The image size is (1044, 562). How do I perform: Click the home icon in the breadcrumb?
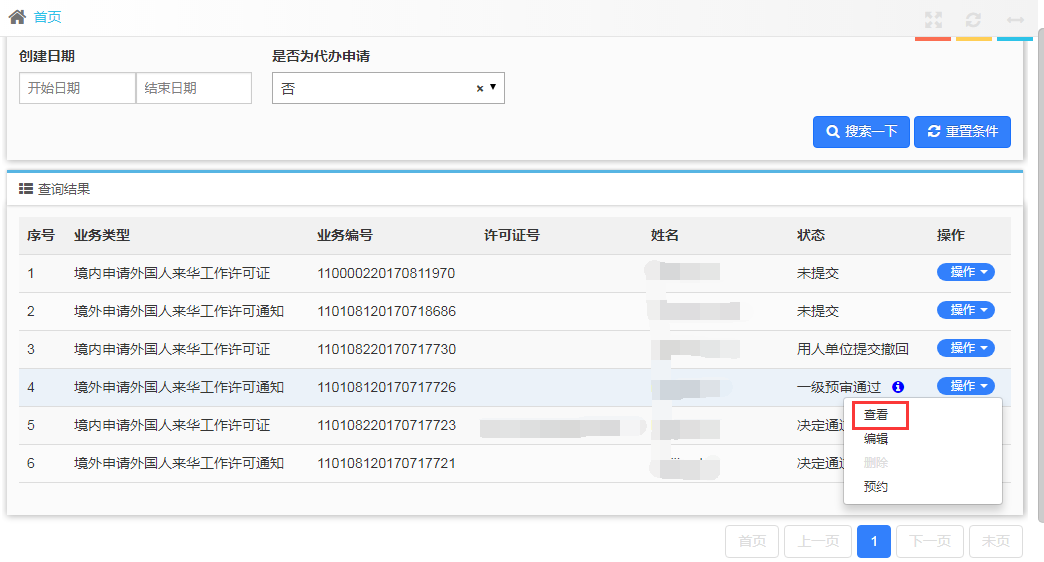click(17, 17)
